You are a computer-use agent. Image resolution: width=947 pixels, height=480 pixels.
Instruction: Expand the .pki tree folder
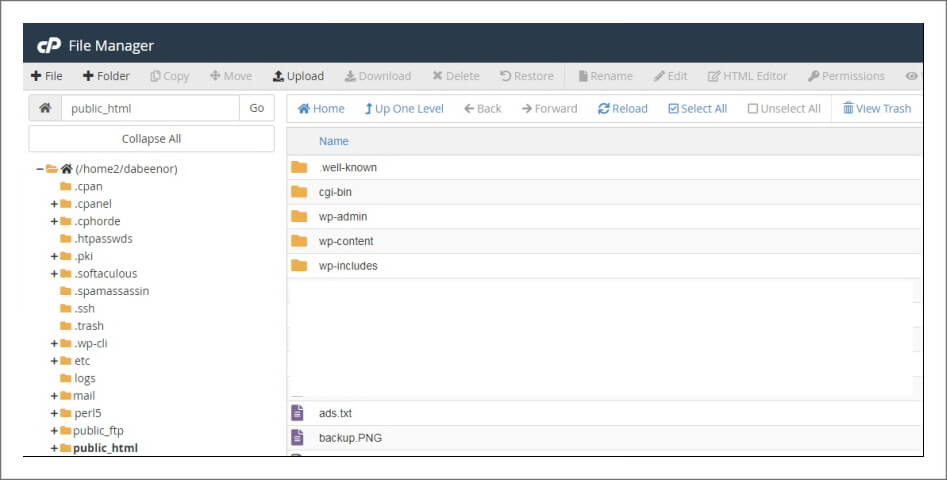point(54,257)
